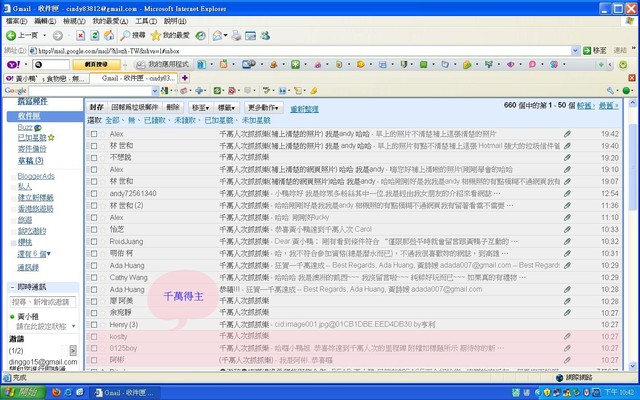Click the color square beside BloggerAds label

coord(13,177)
